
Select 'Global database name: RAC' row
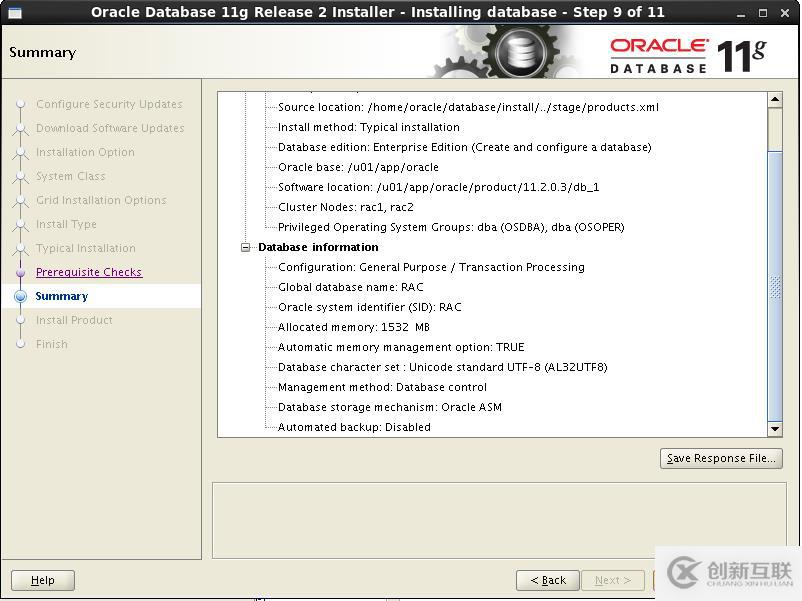tap(351, 287)
